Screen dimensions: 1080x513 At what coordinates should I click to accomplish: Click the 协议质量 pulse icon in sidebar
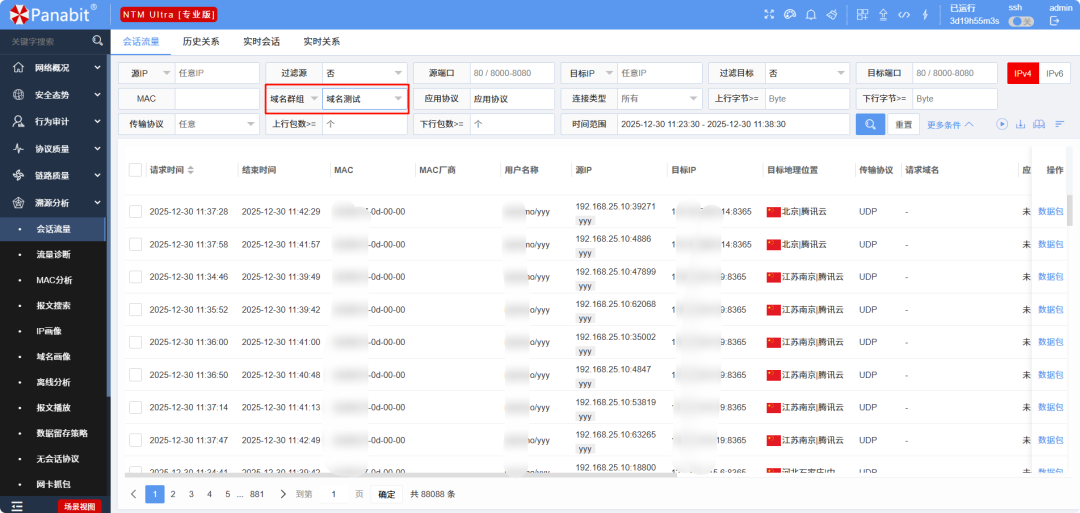19,148
